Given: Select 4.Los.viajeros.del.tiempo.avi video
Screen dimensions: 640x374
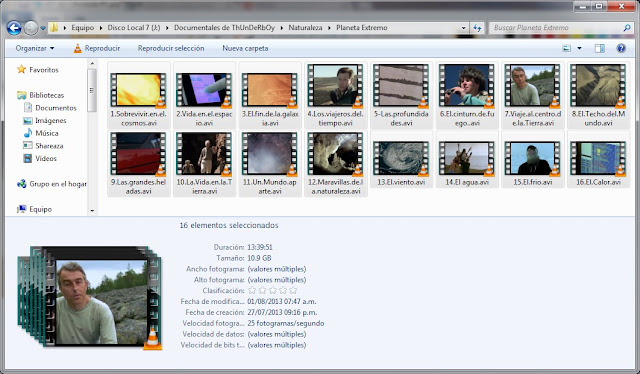Looking at the screenshot, I should point(336,95).
